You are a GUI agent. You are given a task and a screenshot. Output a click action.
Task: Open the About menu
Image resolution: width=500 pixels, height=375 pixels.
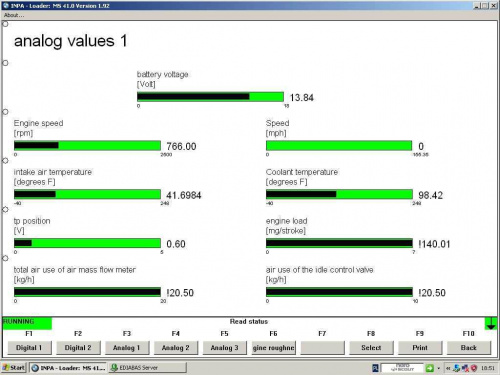pos(14,15)
